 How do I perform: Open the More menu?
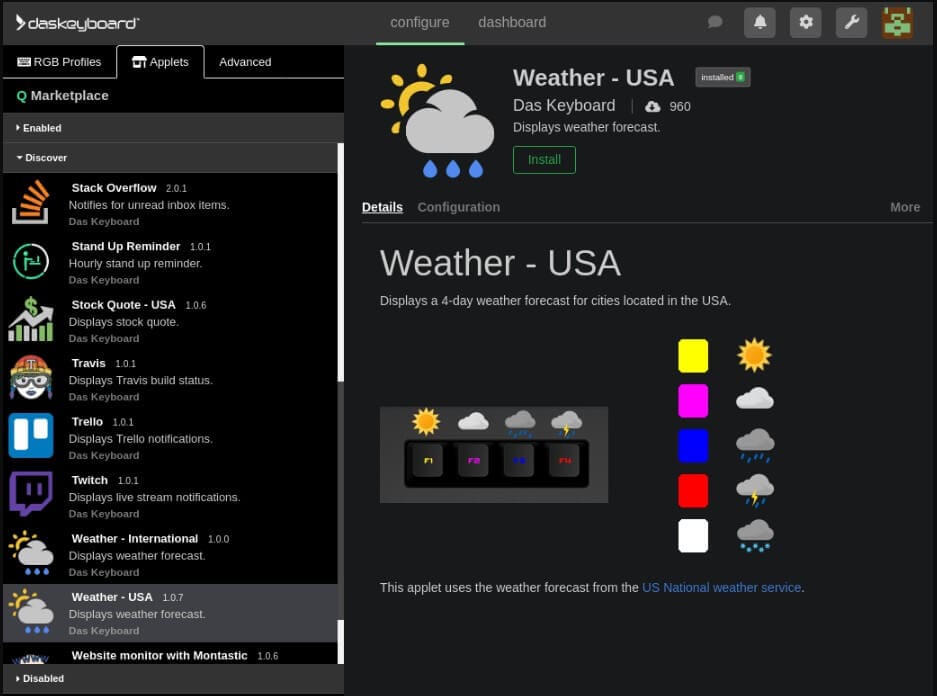click(905, 207)
